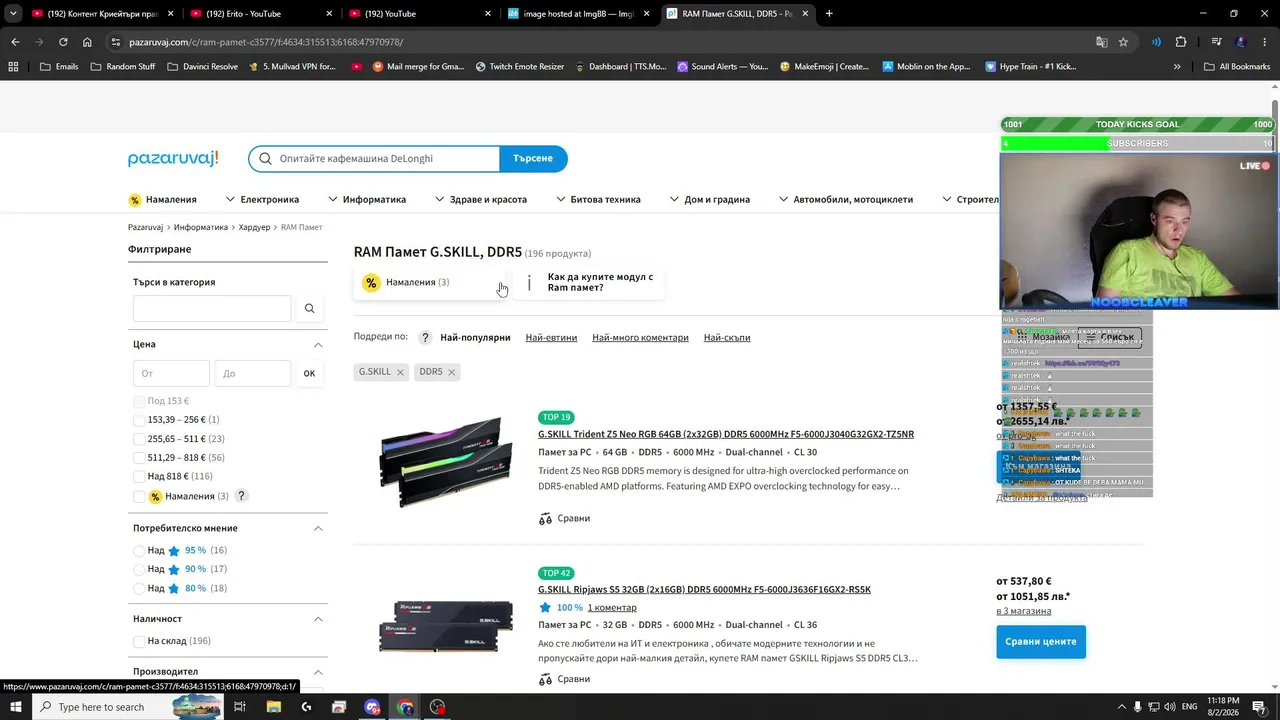This screenshot has width=1280, height=720.
Task: Expand the 'Здраве и красота' category menu
Action: point(480,199)
